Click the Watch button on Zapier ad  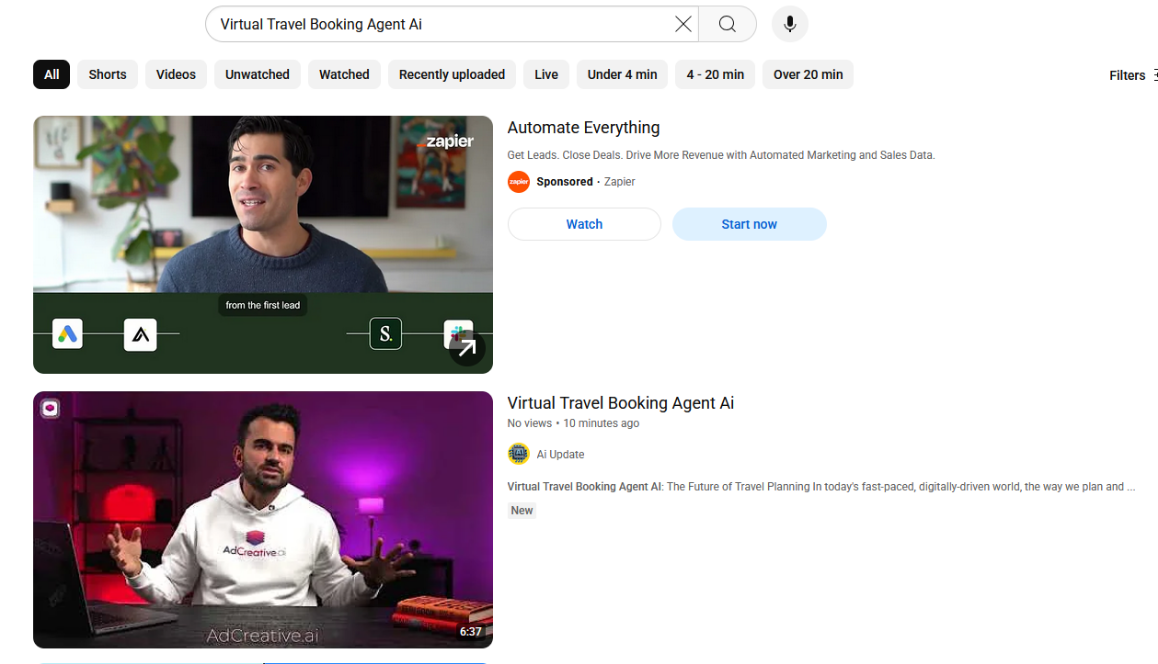click(x=584, y=224)
